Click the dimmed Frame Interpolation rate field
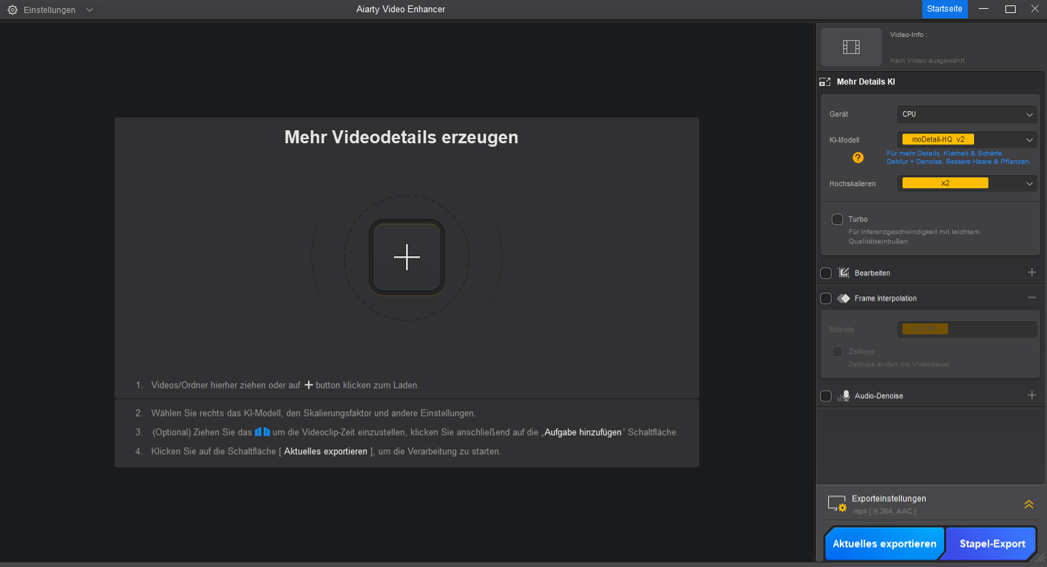 966,329
